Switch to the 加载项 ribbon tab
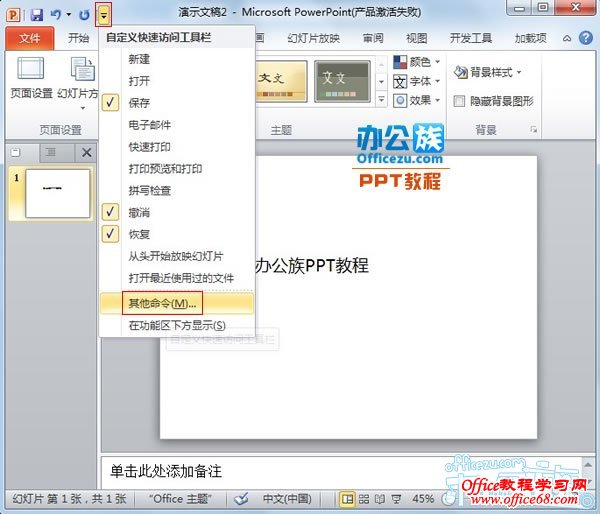 530,38
